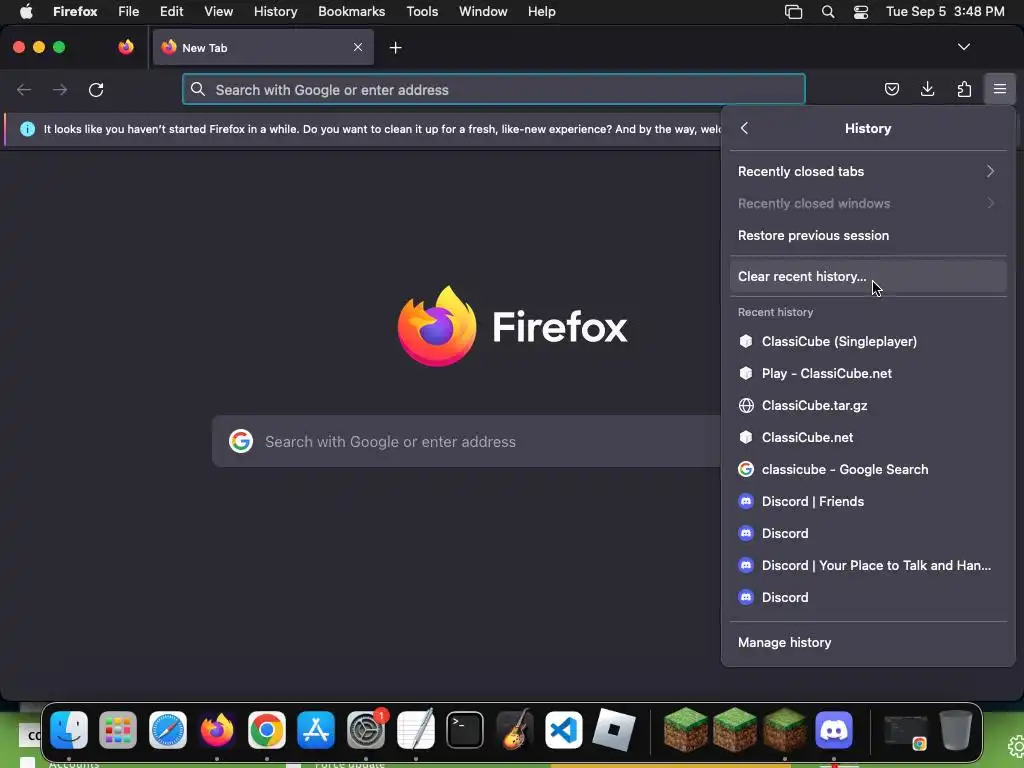1024x768 pixels.
Task: Open the Apple menu
Action: (x=26, y=12)
